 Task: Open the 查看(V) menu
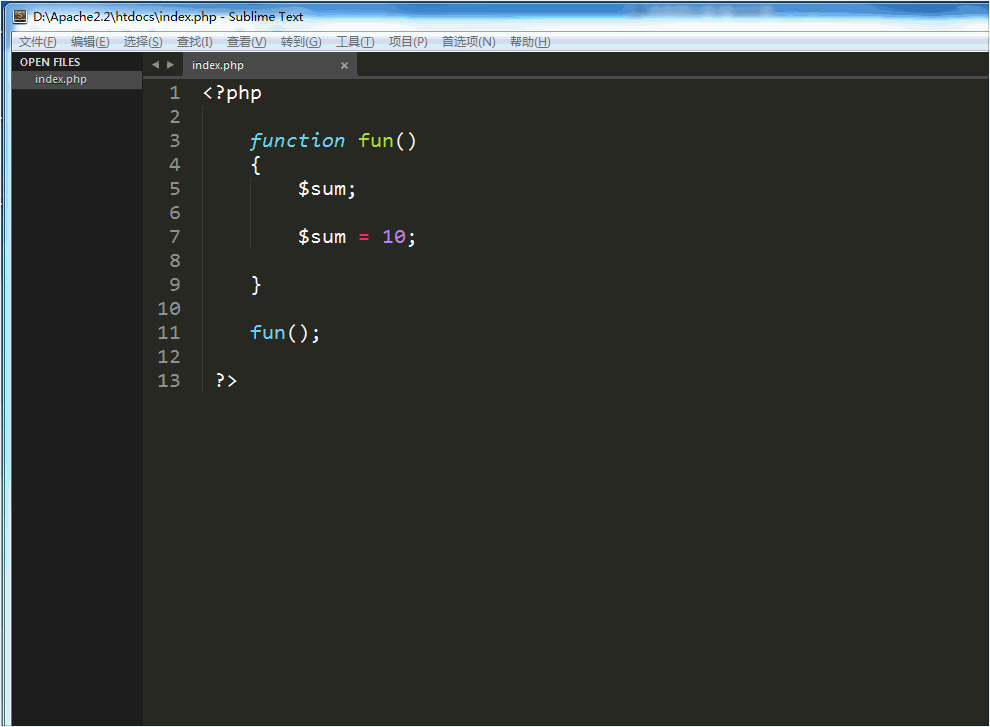246,42
